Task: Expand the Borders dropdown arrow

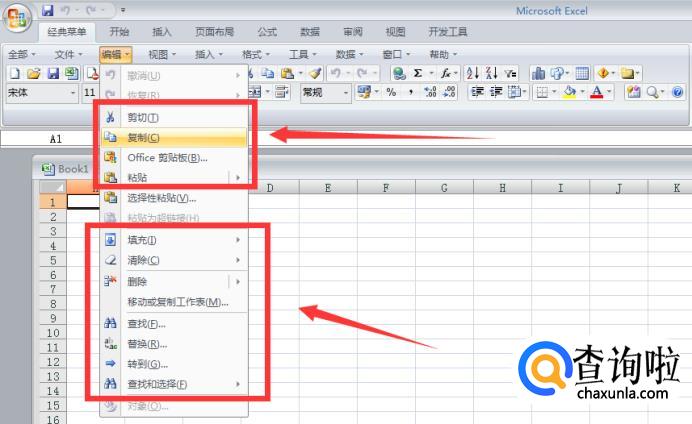Action: point(554,92)
